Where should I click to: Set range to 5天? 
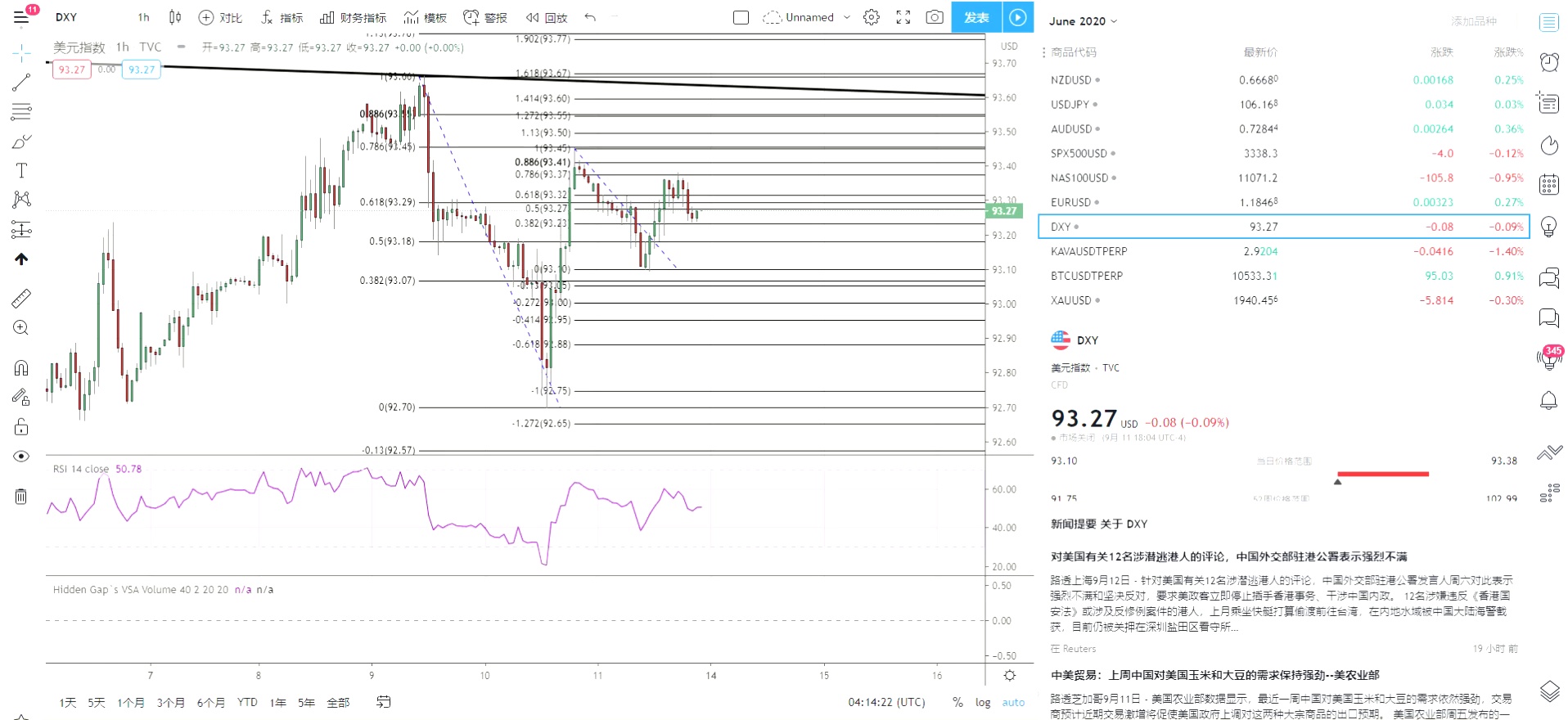[97, 702]
